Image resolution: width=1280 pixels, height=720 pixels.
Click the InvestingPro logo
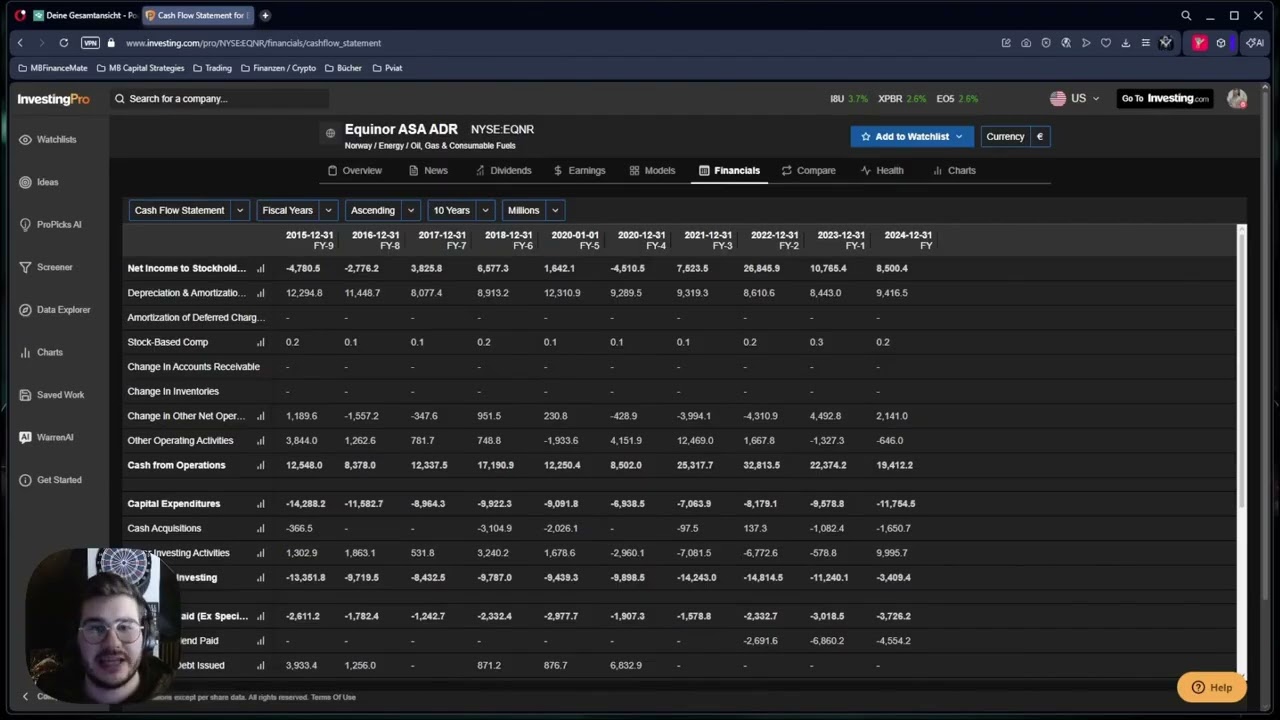point(53,99)
